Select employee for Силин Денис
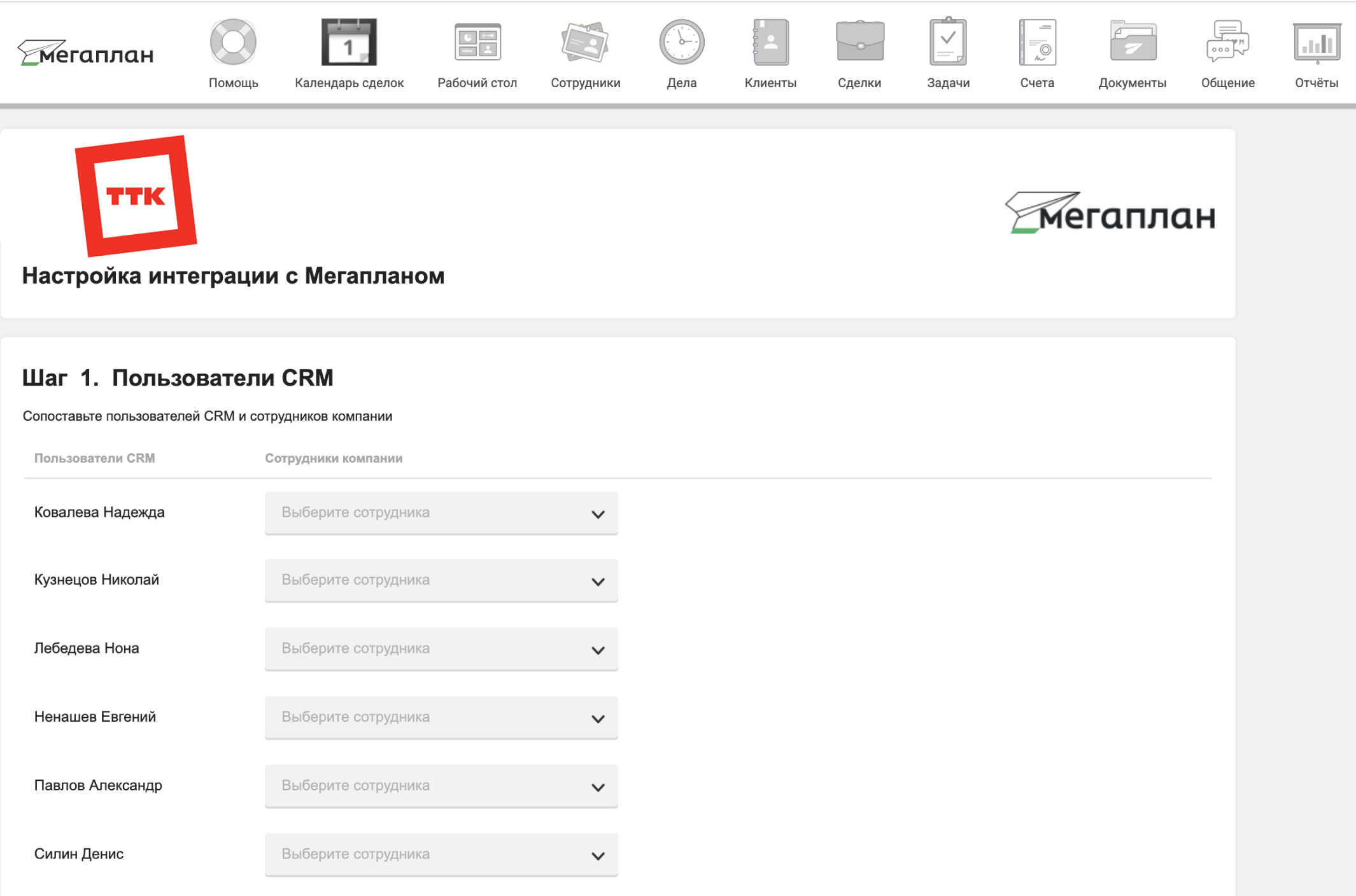The image size is (1356, 896). [x=441, y=855]
